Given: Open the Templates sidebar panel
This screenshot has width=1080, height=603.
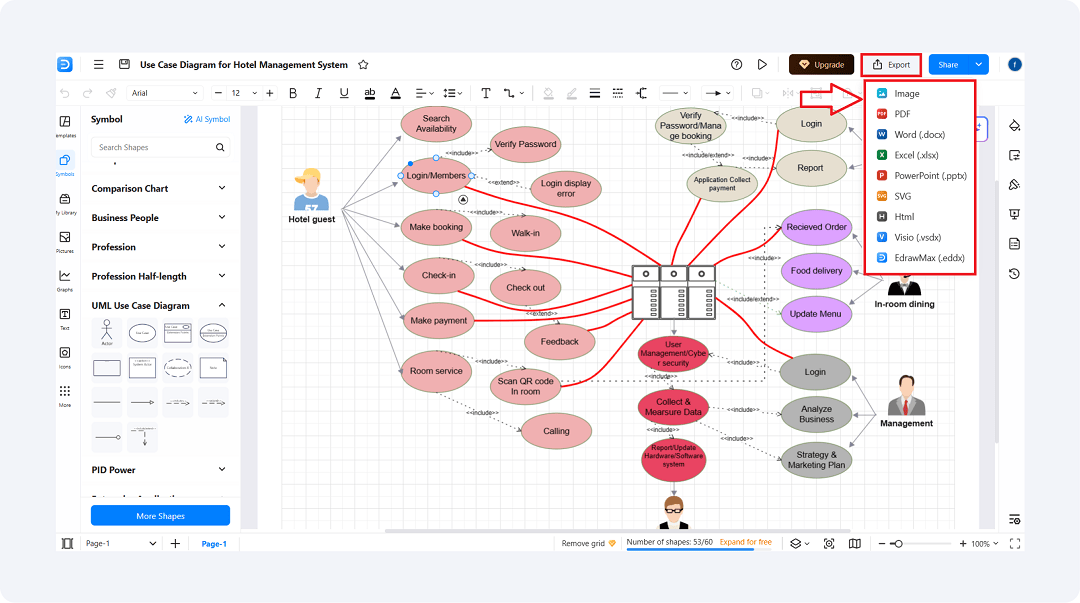Looking at the screenshot, I should [65, 125].
